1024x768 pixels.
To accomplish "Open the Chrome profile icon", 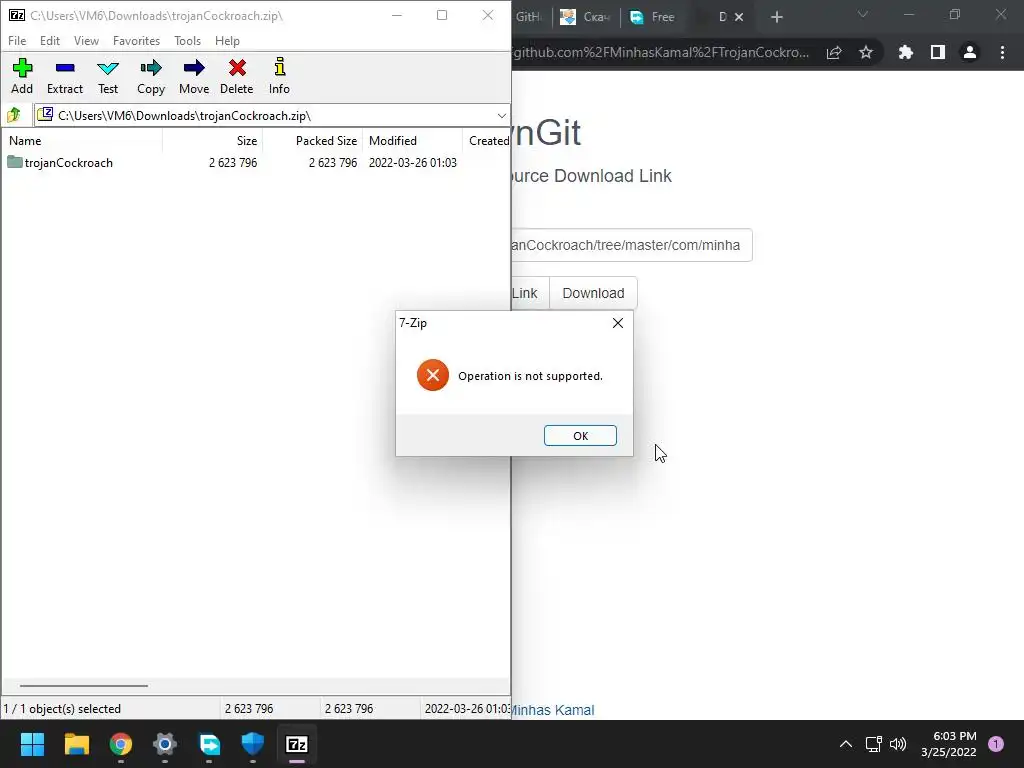I will point(970,52).
